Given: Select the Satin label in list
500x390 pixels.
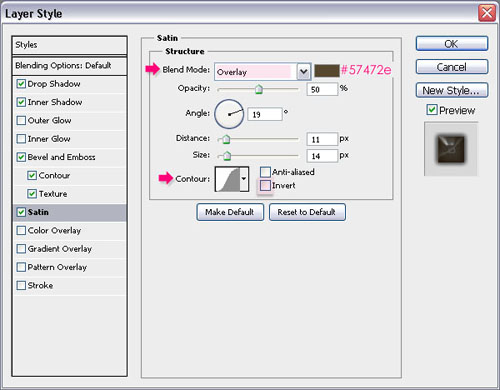Looking at the screenshot, I should [38, 212].
